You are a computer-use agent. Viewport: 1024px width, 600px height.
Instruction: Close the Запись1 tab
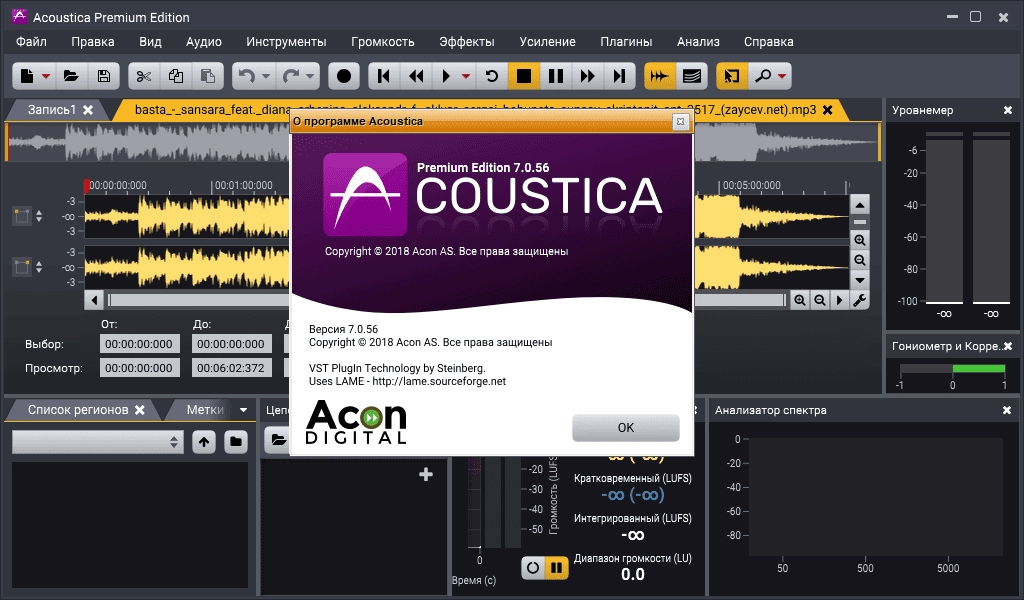[x=88, y=110]
